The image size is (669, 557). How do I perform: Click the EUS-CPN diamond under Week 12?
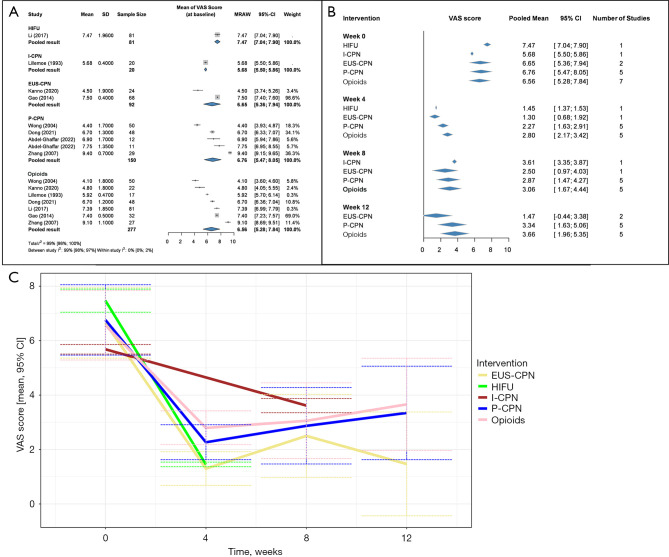(x=437, y=216)
